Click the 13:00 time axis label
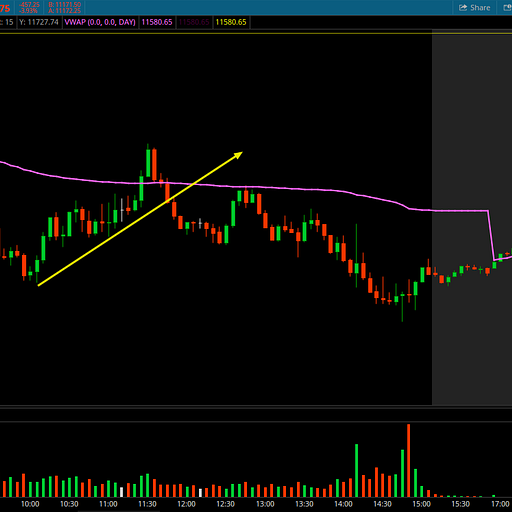The width and height of the screenshot is (512, 512). pyautogui.click(x=265, y=504)
